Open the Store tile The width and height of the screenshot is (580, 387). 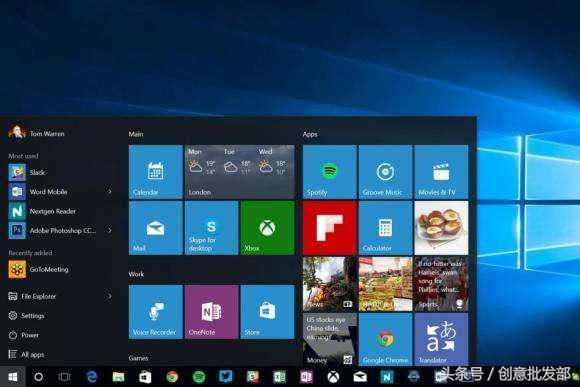coord(267,312)
